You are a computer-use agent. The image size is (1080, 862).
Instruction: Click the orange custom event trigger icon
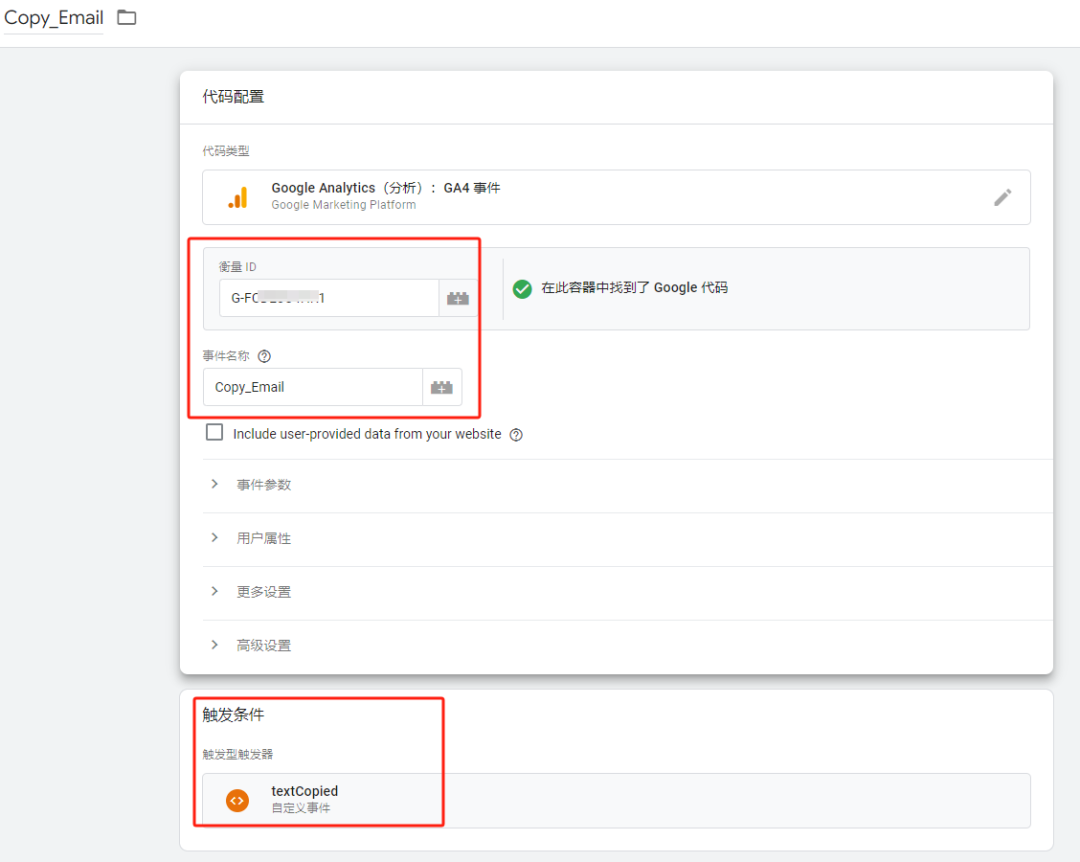tap(238, 801)
